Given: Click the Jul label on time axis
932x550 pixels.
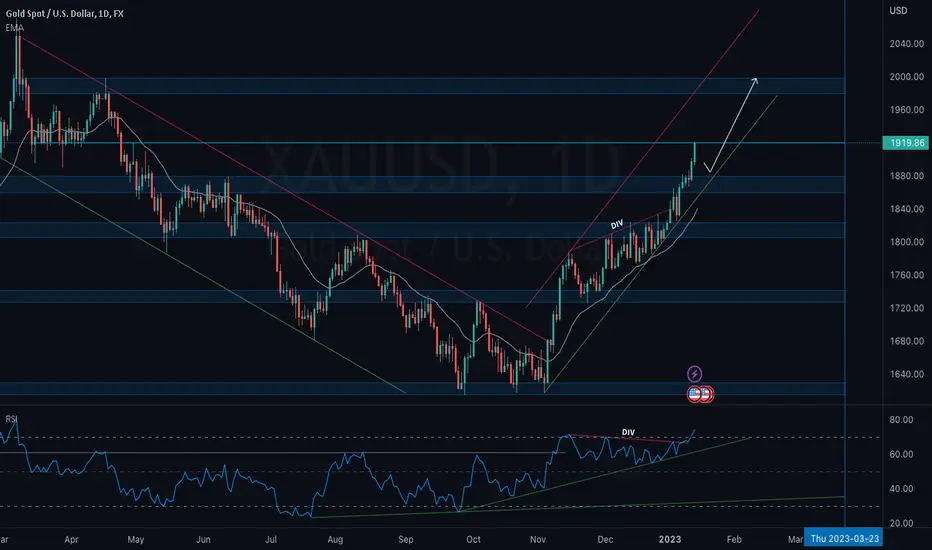Looking at the screenshot, I should [271, 539].
